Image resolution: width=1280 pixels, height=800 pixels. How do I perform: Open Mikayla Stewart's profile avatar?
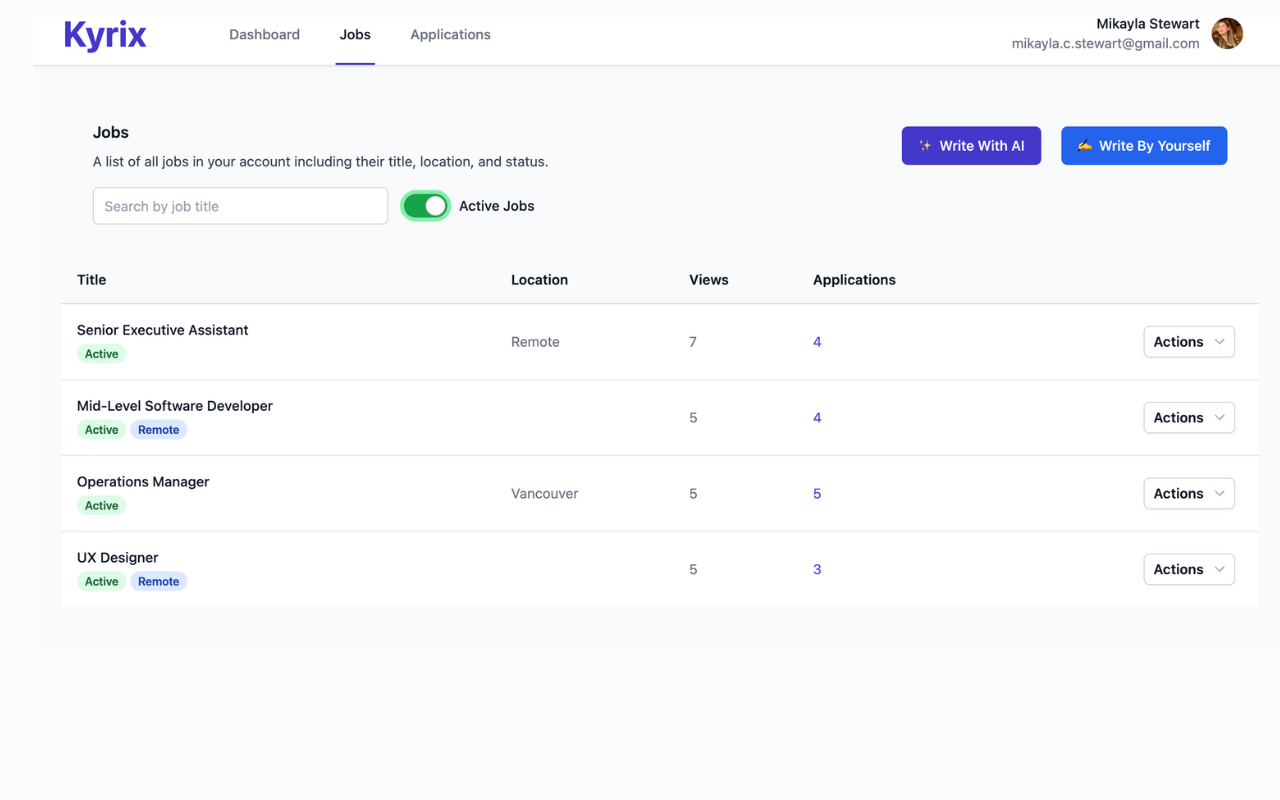1227,33
